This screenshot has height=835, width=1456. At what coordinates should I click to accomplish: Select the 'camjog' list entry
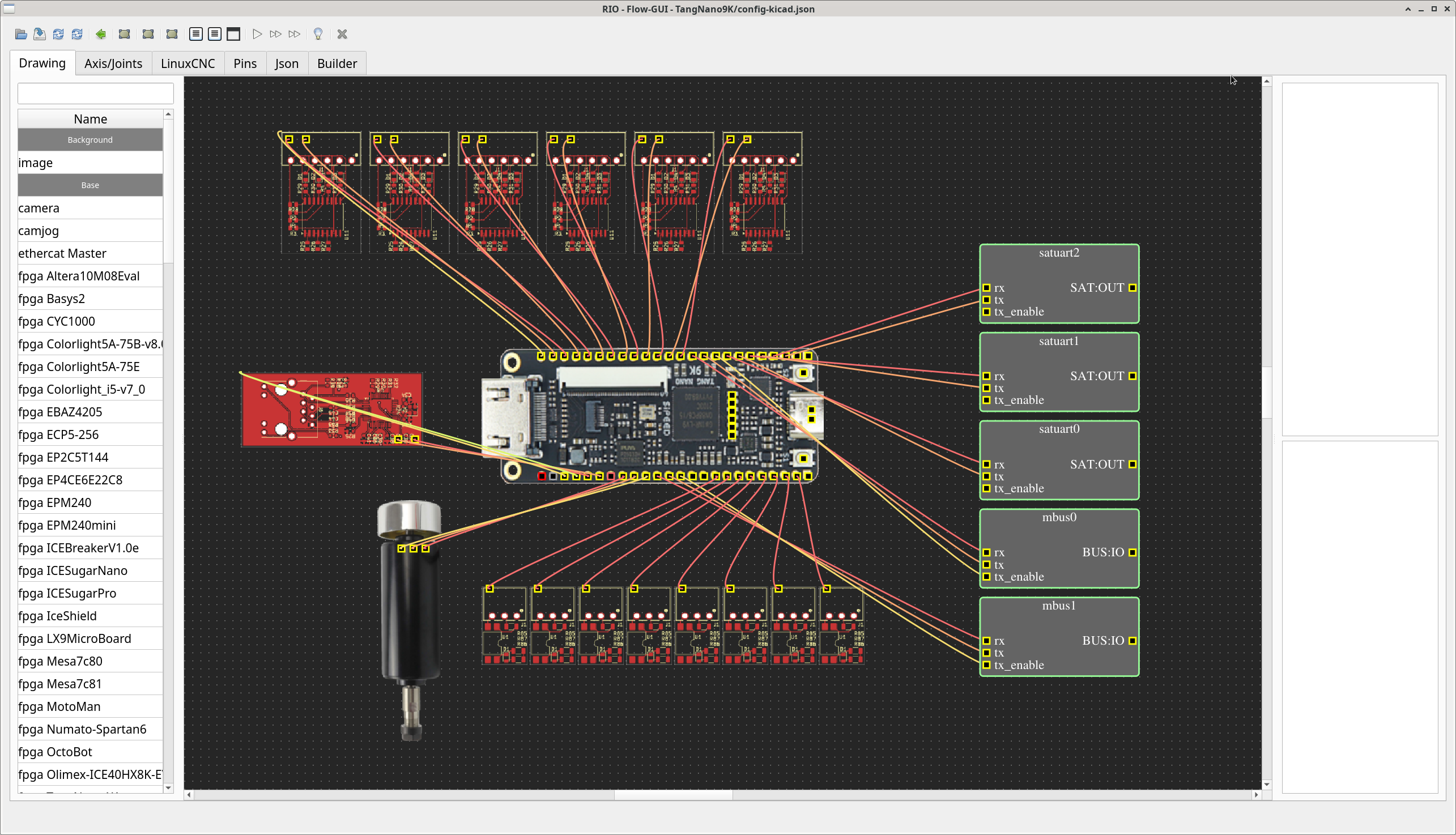pos(39,231)
